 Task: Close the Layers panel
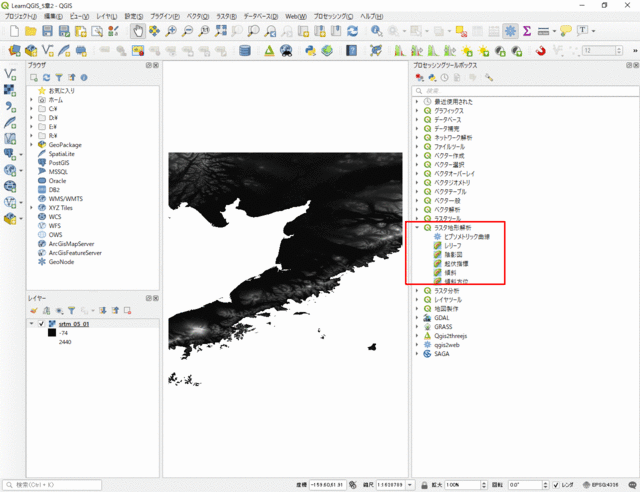click(x=156, y=298)
